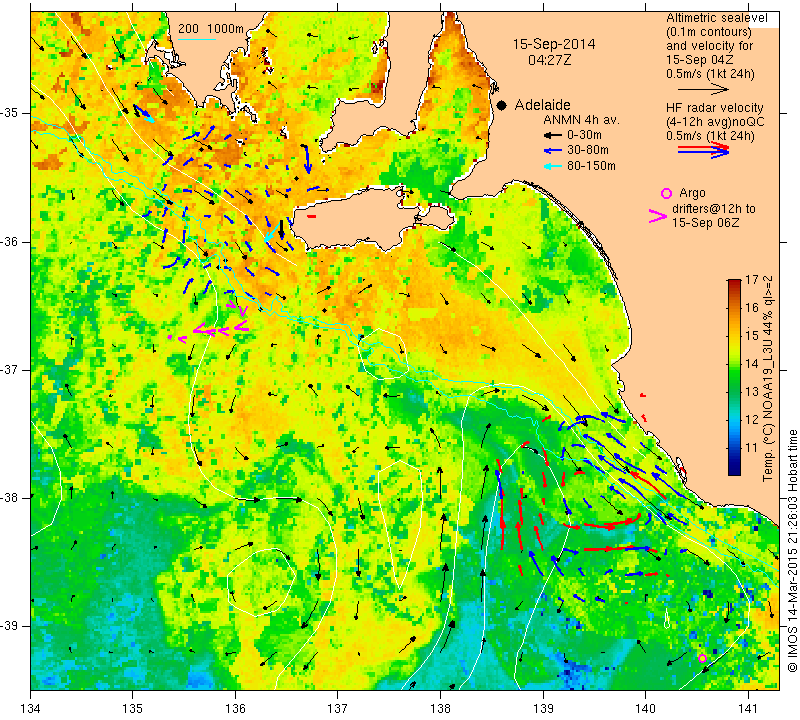Click the '(4-12h avg)noQC' legend text
Image resolution: width=800 pixels, height=720 pixels.
715,122
